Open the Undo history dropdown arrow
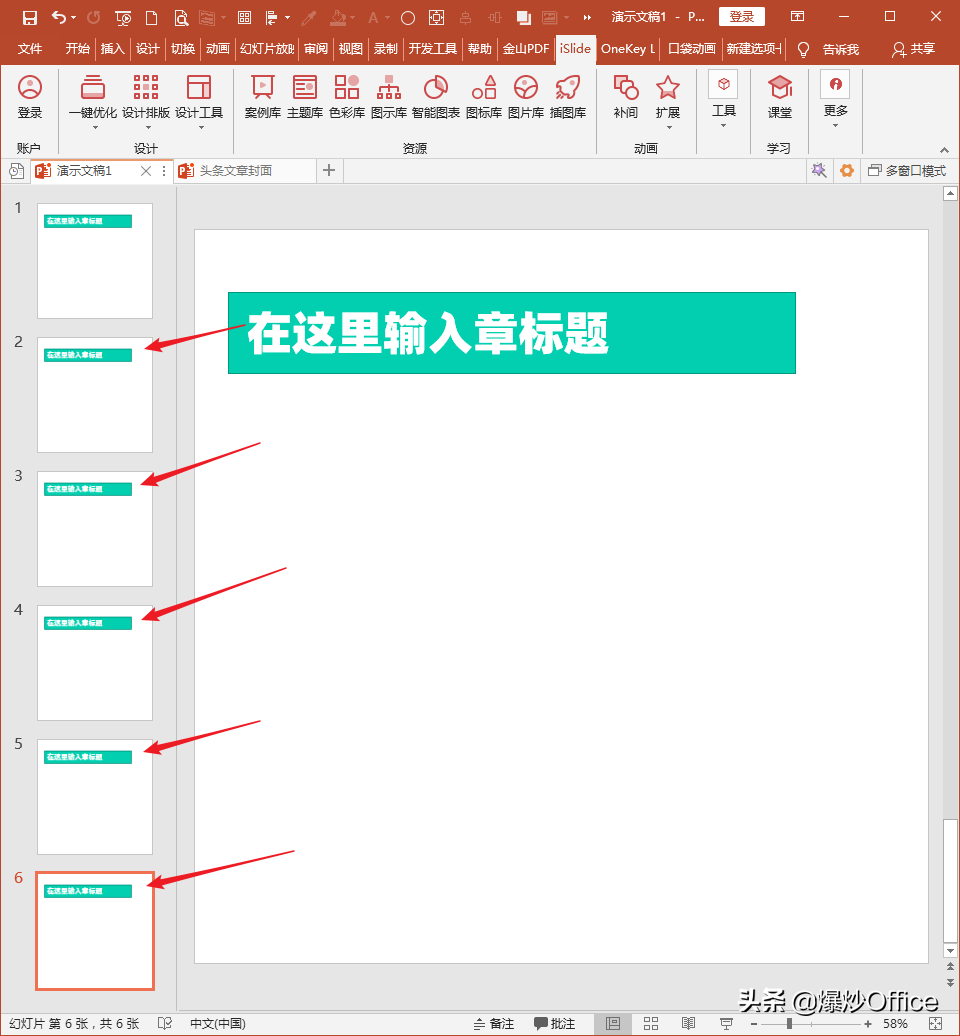Viewport: 960px width, 1036px height. point(73,18)
